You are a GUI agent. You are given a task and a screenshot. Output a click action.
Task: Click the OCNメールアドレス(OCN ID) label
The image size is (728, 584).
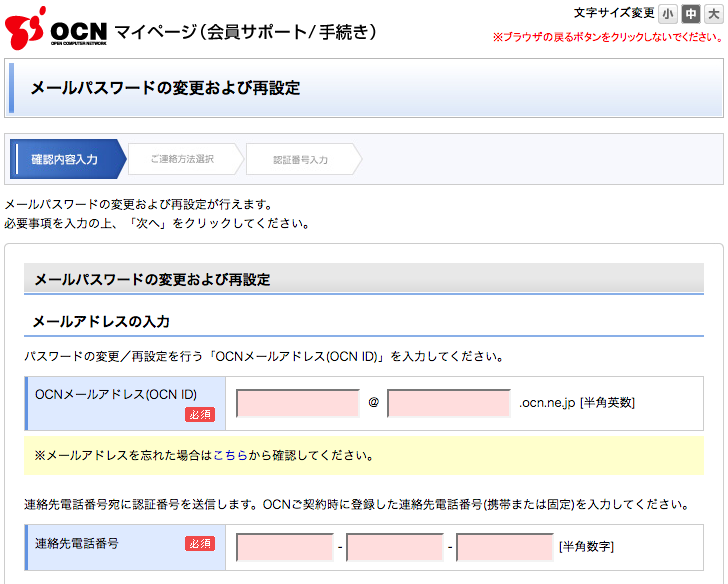pyautogui.click(x=116, y=395)
